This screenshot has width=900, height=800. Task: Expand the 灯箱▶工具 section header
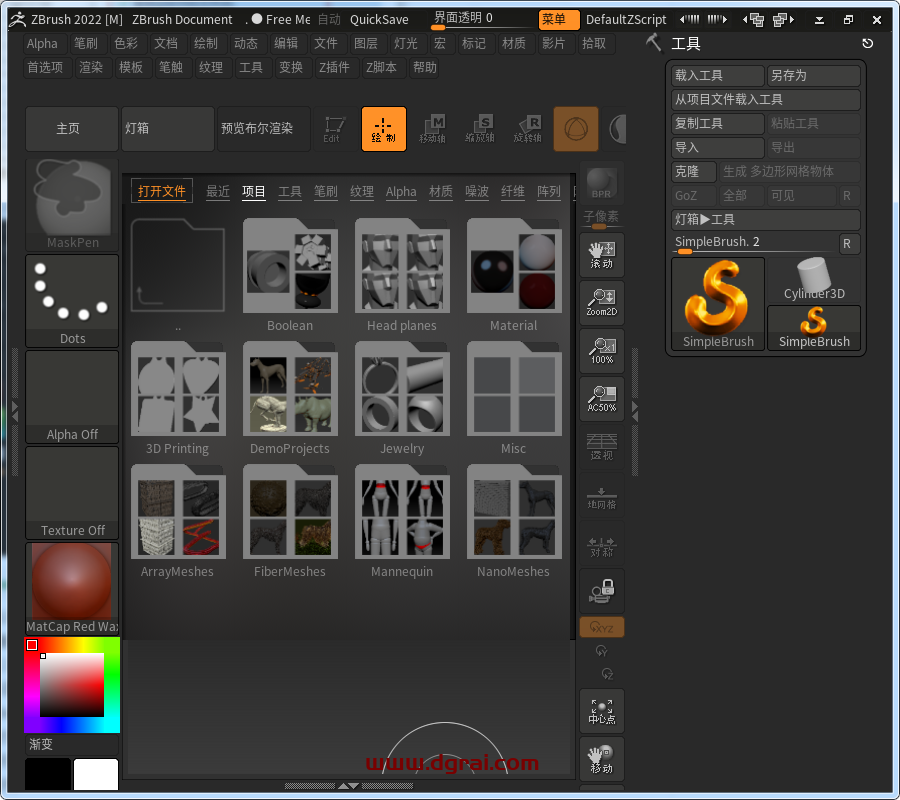765,219
